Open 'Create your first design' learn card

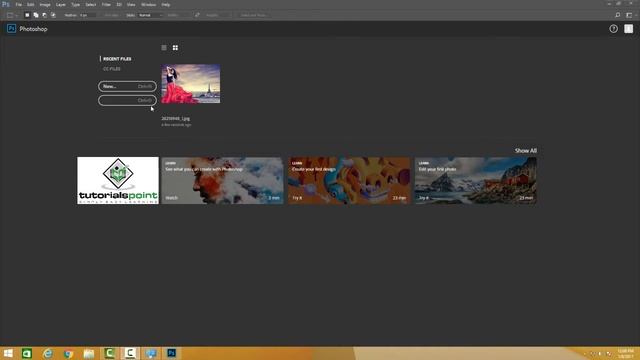tap(349, 180)
